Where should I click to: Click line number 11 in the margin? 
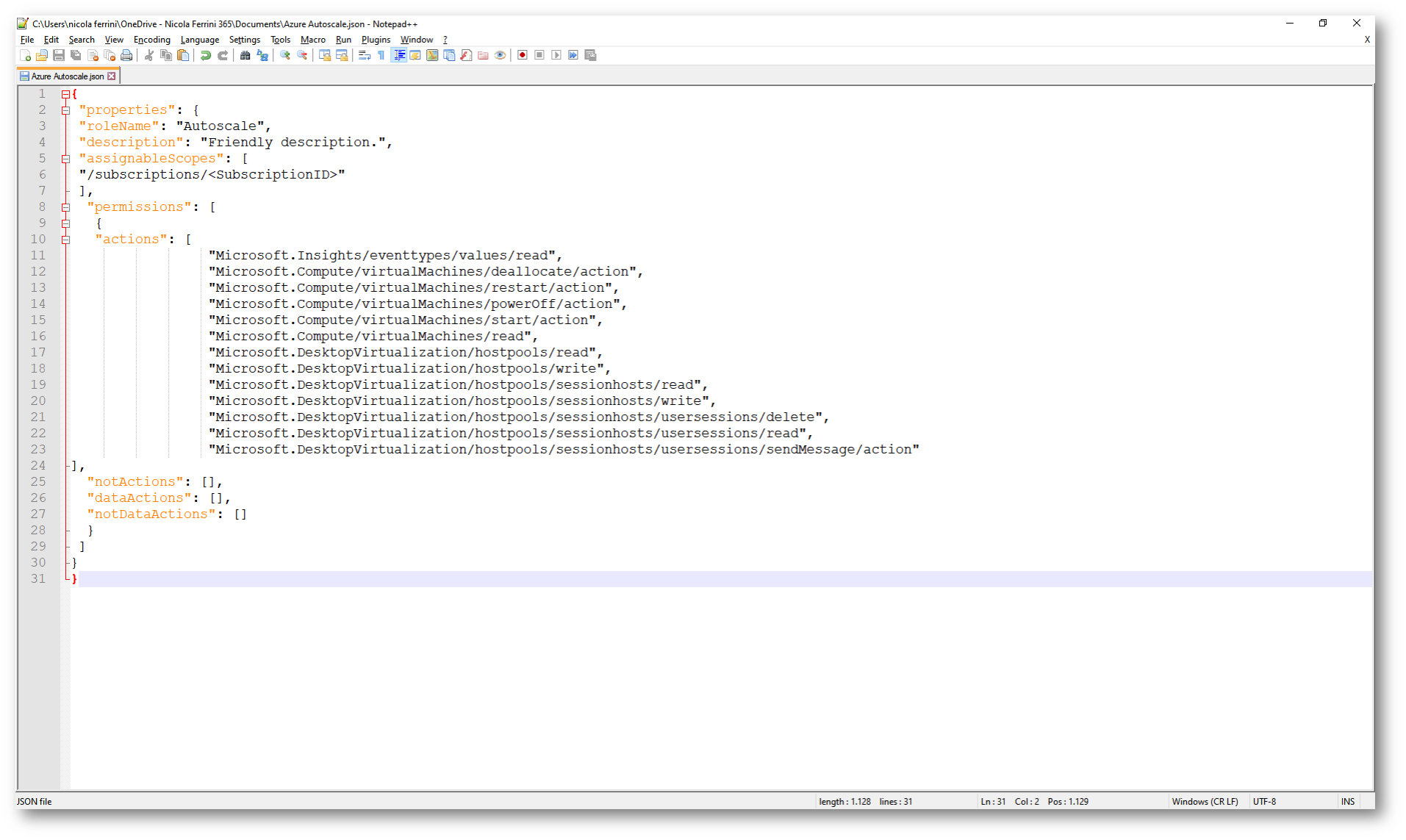tap(38, 256)
